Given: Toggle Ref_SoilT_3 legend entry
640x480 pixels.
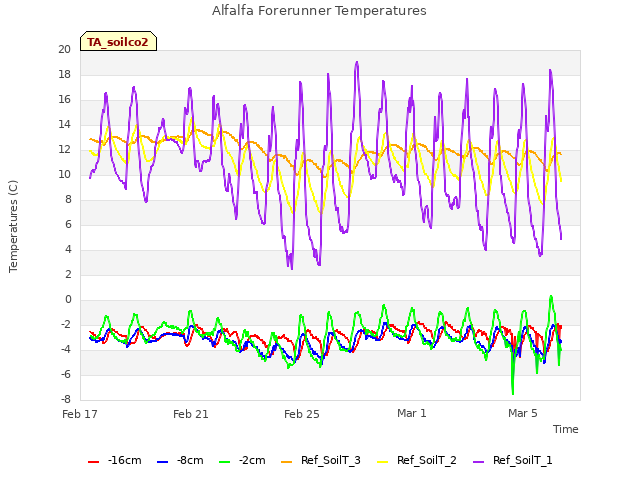Looking at the screenshot, I should pyautogui.click(x=321, y=461).
